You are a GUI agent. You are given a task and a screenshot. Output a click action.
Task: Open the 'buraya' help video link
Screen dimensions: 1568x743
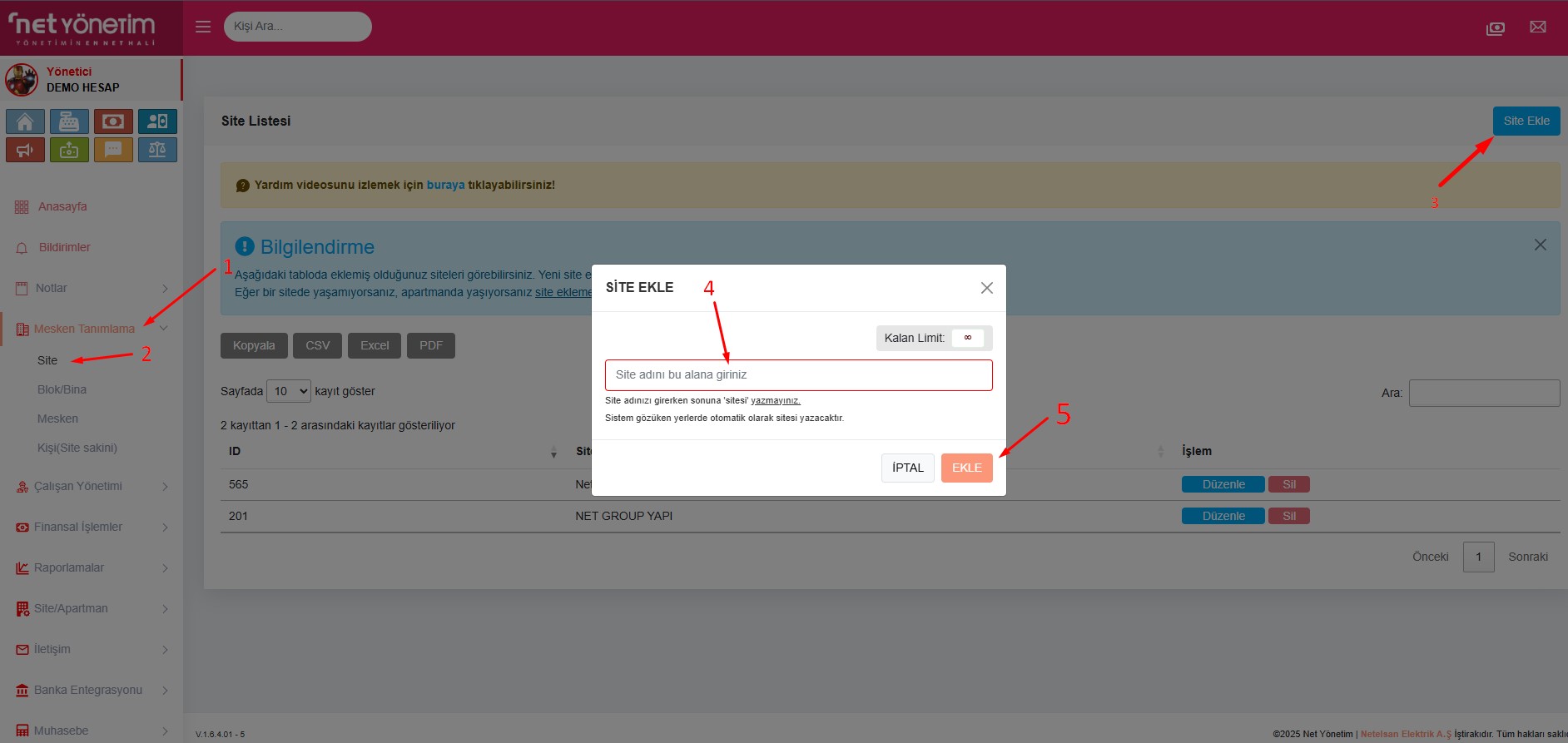tap(445, 185)
